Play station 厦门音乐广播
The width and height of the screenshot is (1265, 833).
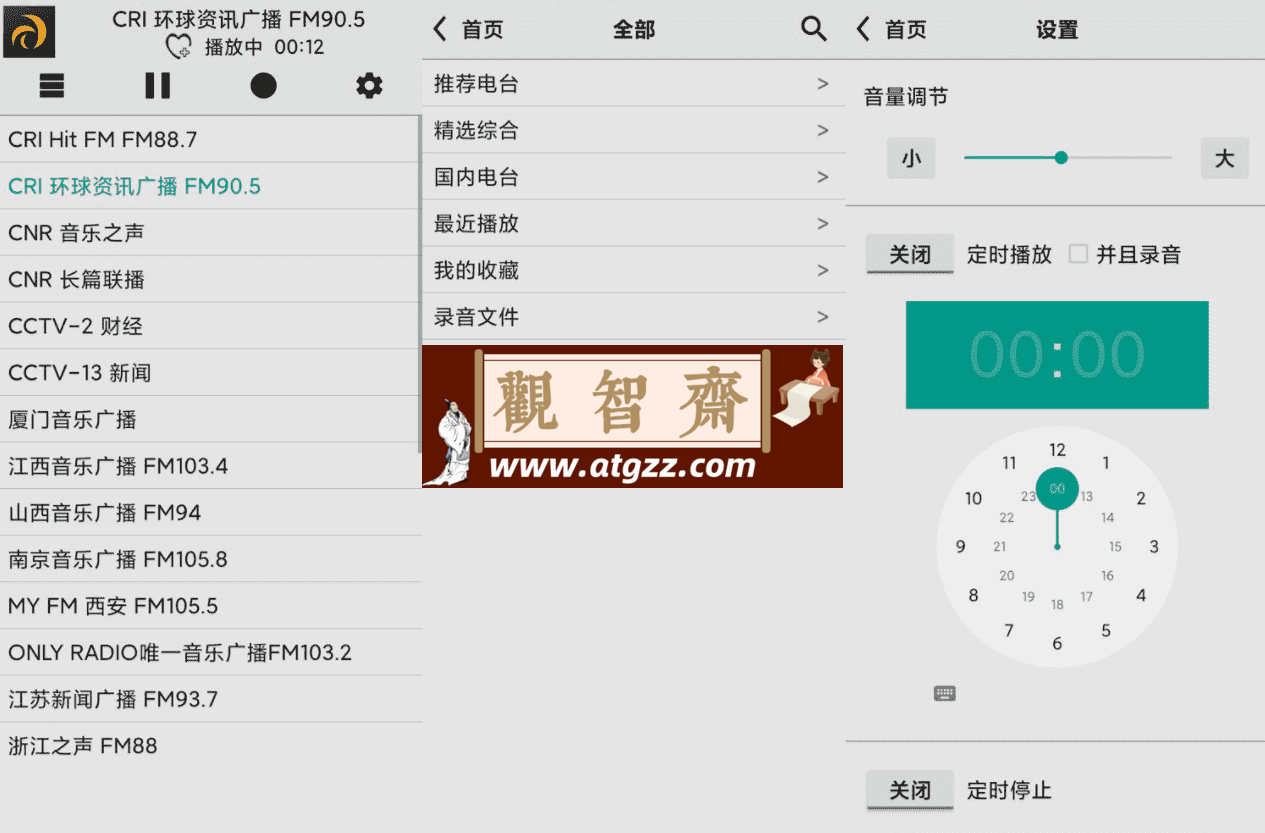210,419
